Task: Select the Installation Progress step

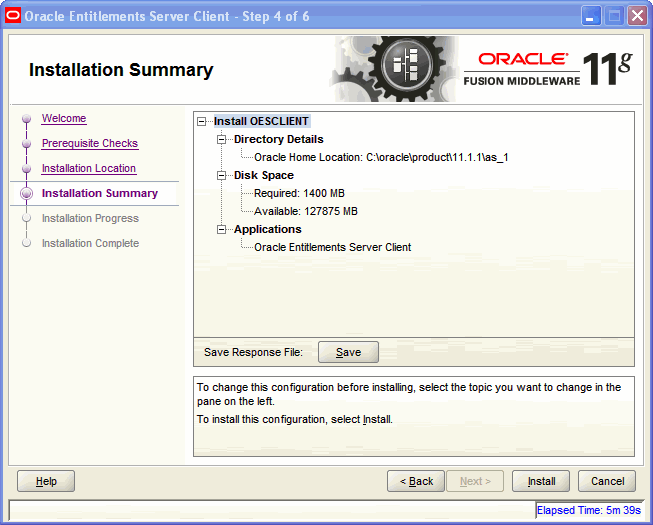Action: (90, 218)
